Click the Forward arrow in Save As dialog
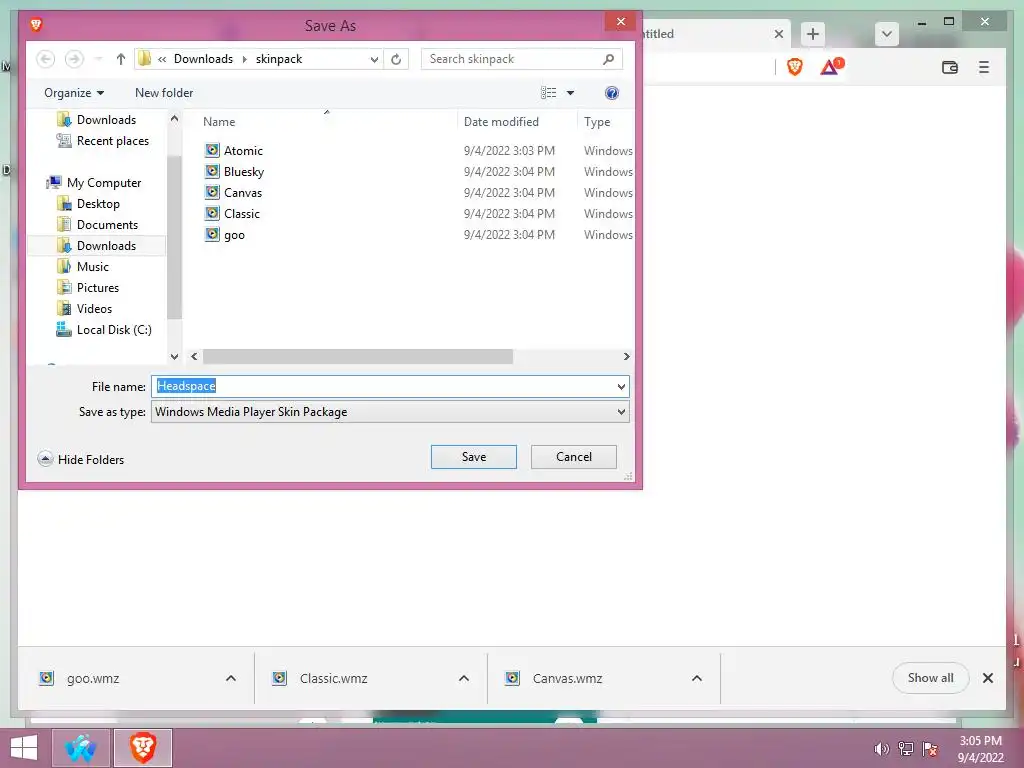This screenshot has width=1024, height=768. coord(74,59)
